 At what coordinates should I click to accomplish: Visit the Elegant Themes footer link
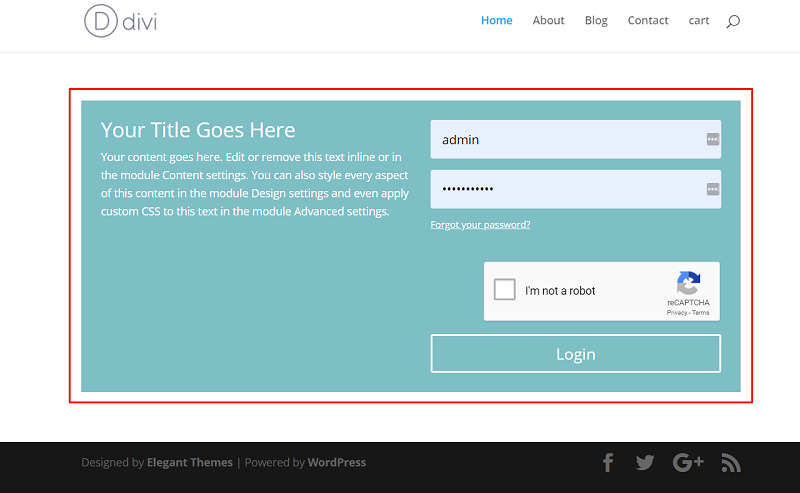click(x=190, y=462)
